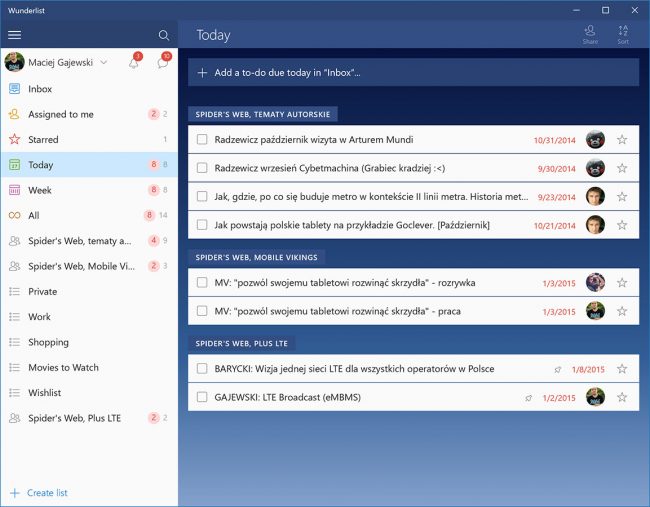Open the hamburger menu in sidebar
650x507 pixels.
coord(15,35)
